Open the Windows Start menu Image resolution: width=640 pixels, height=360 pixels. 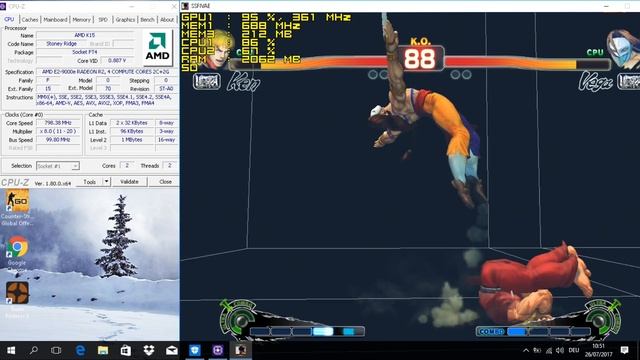click(11, 350)
